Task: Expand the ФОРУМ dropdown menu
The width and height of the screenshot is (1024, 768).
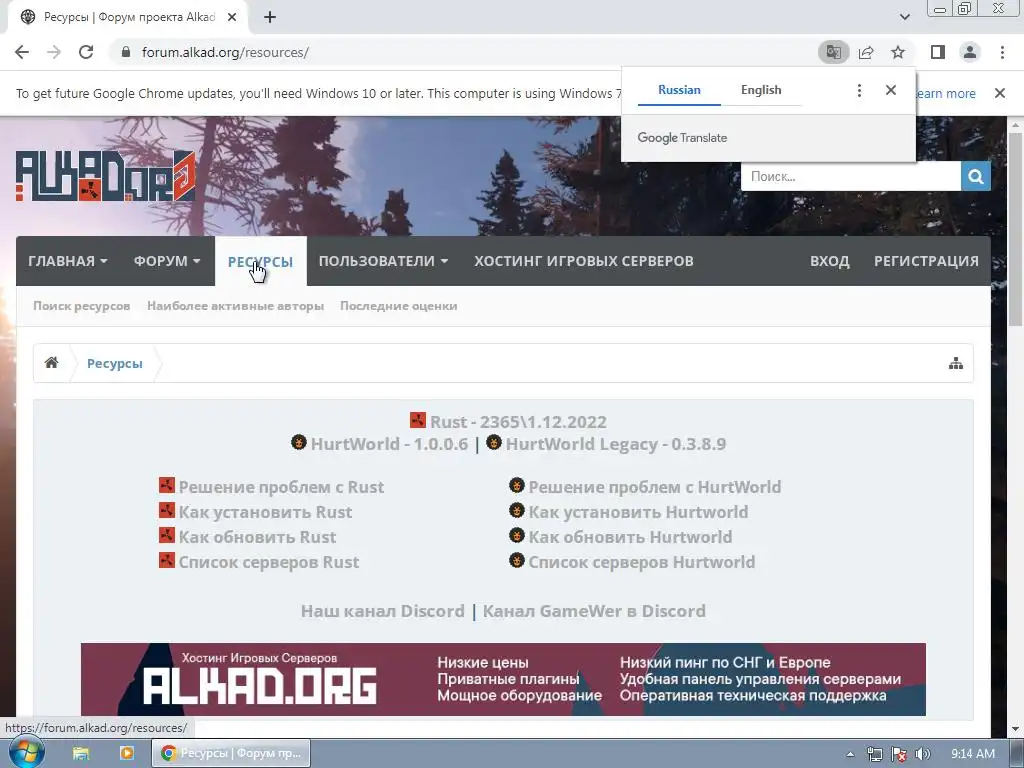Action: (x=167, y=261)
